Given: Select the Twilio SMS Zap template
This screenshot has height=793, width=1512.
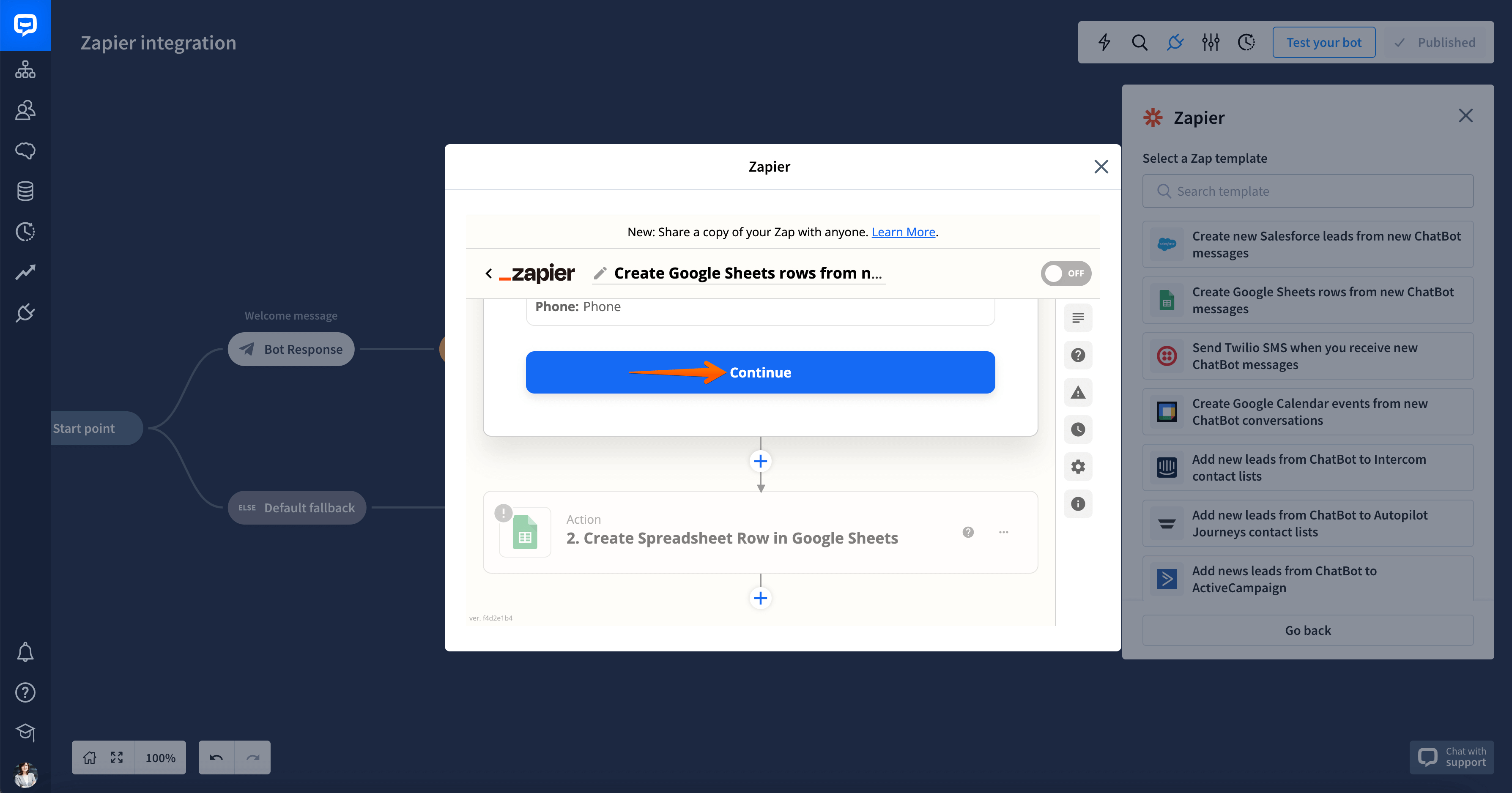Looking at the screenshot, I should click(x=1308, y=355).
